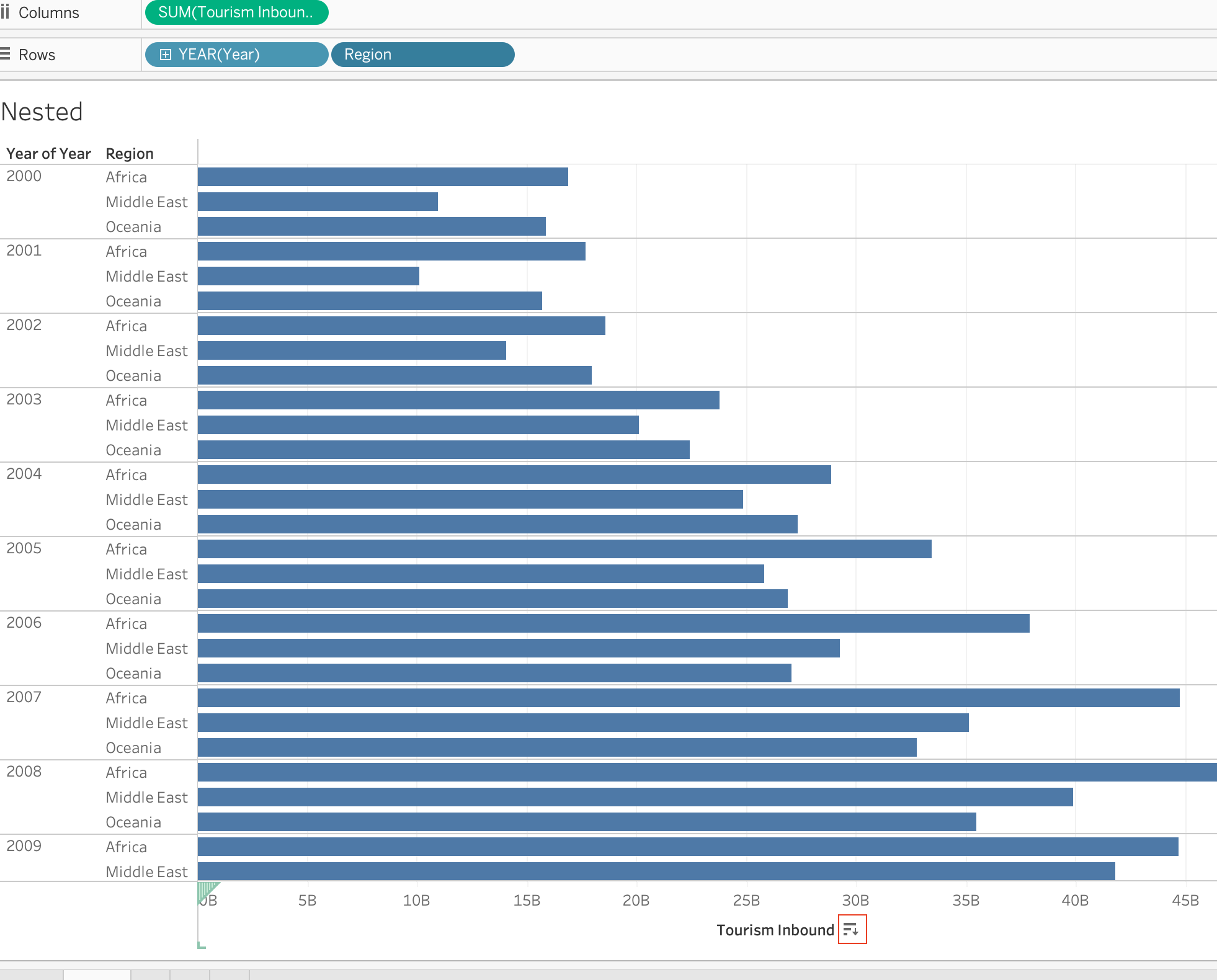This screenshot has height=980, width=1217.
Task: Expand the YEAR(Year) pill plus icon
Action: tap(165, 55)
